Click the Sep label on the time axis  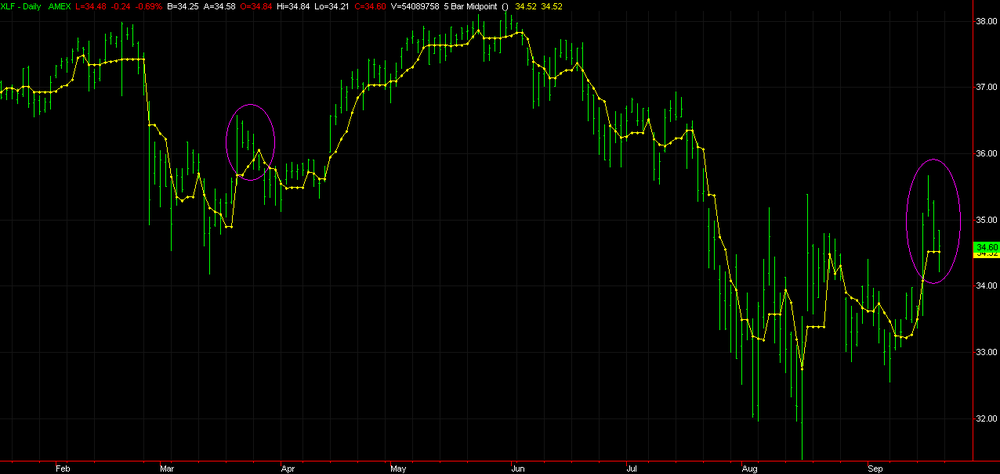point(876,468)
